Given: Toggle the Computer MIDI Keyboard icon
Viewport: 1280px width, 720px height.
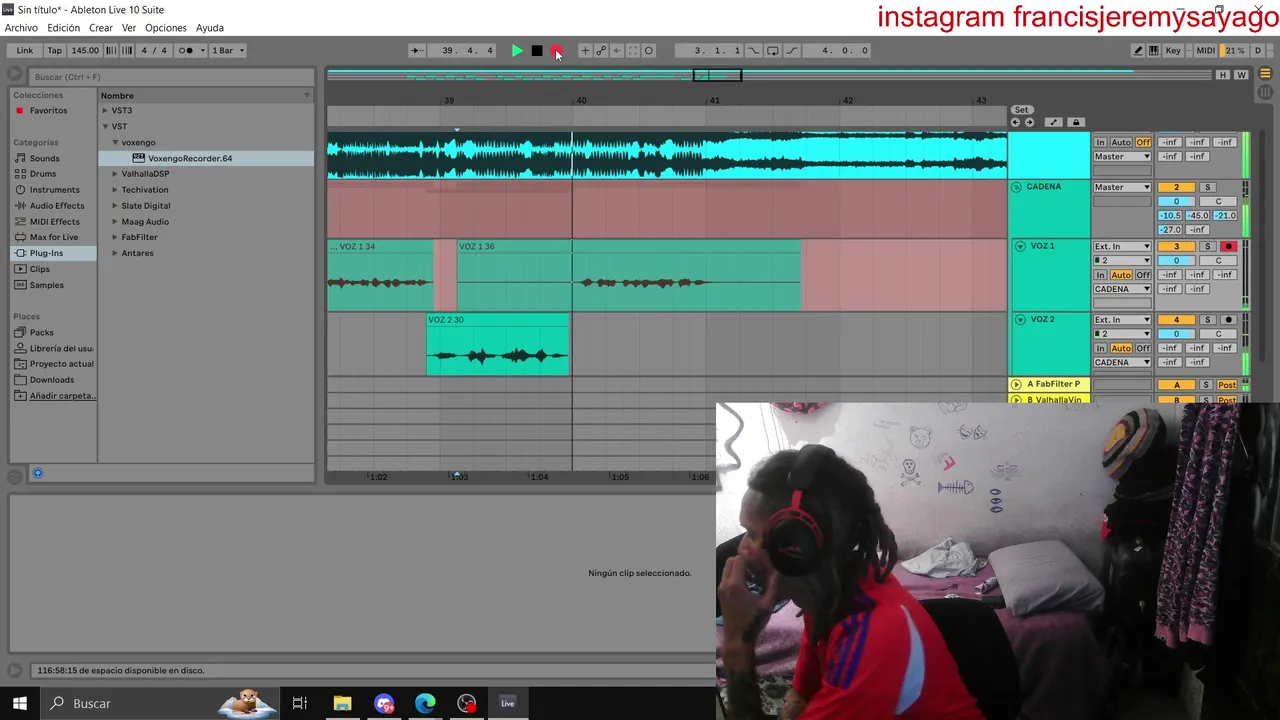Looking at the screenshot, I should [1154, 50].
